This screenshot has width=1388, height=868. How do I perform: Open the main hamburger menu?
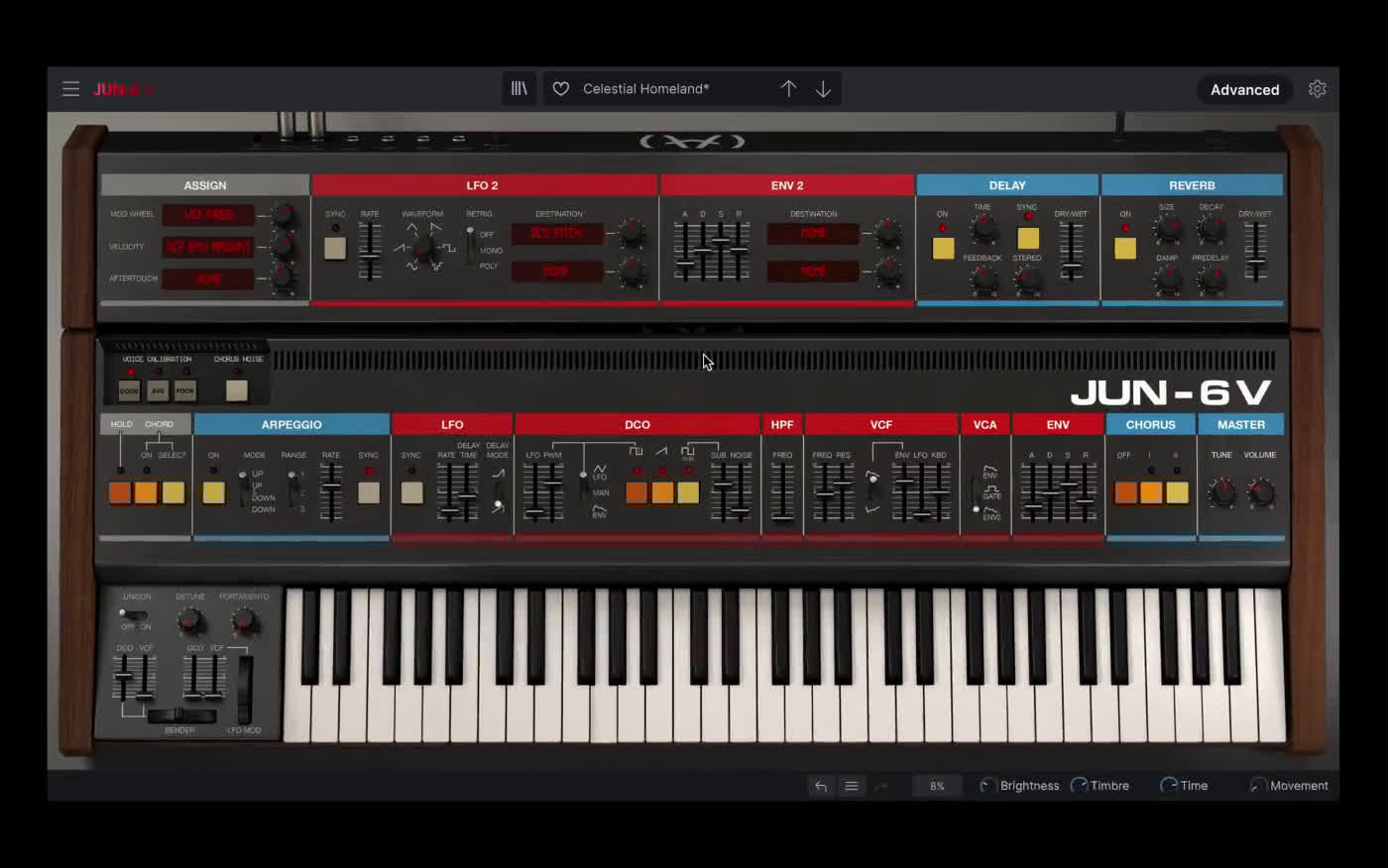tap(70, 88)
